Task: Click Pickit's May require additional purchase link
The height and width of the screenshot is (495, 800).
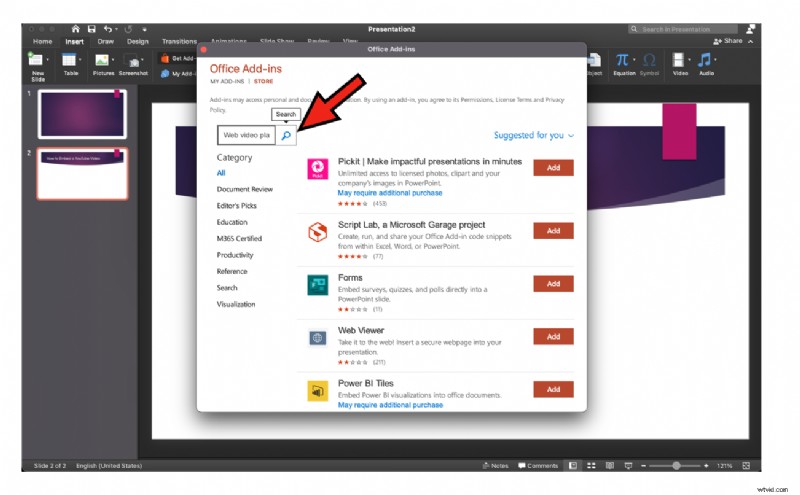Action: coord(390,193)
